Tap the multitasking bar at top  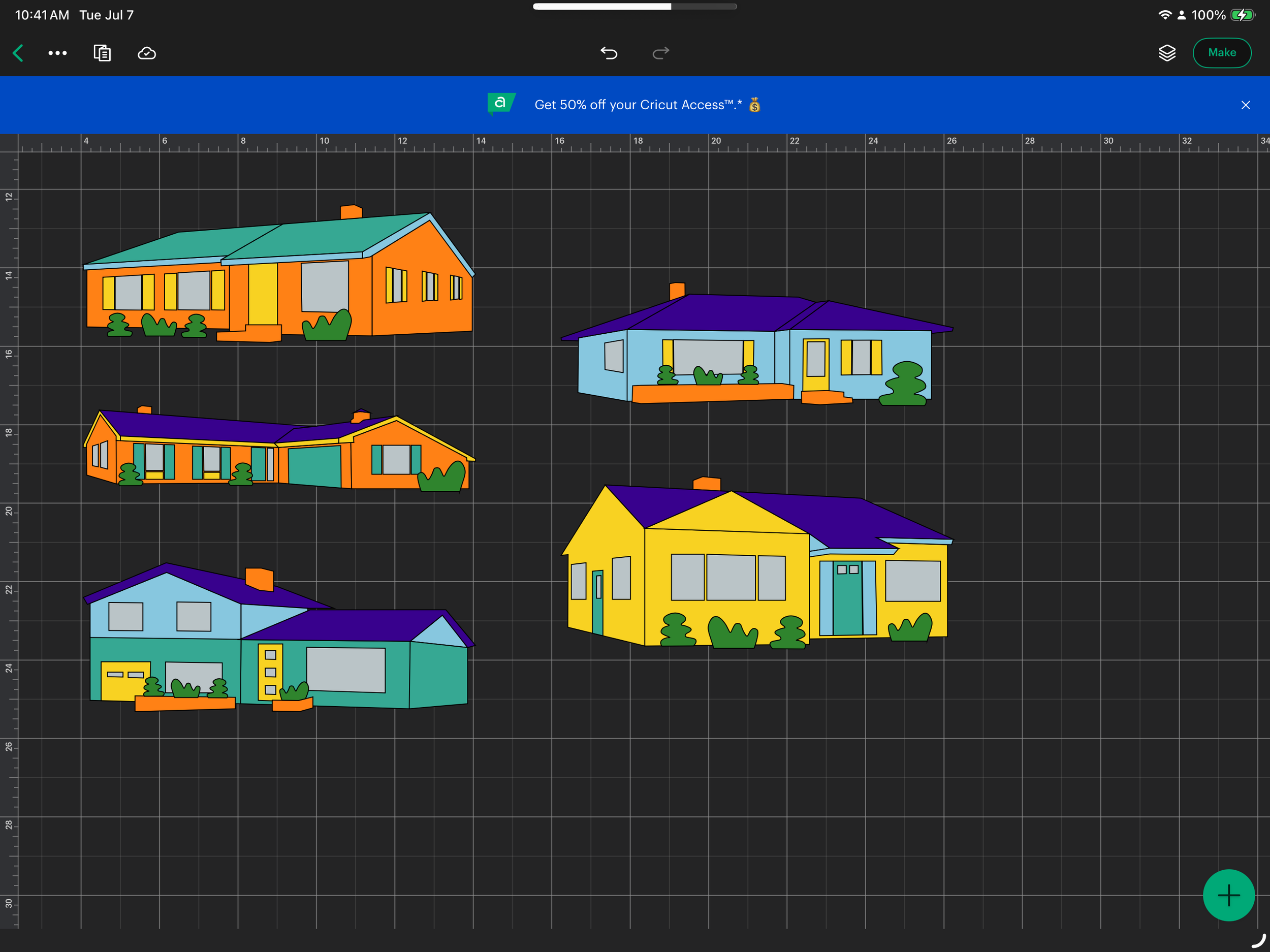click(634, 6)
